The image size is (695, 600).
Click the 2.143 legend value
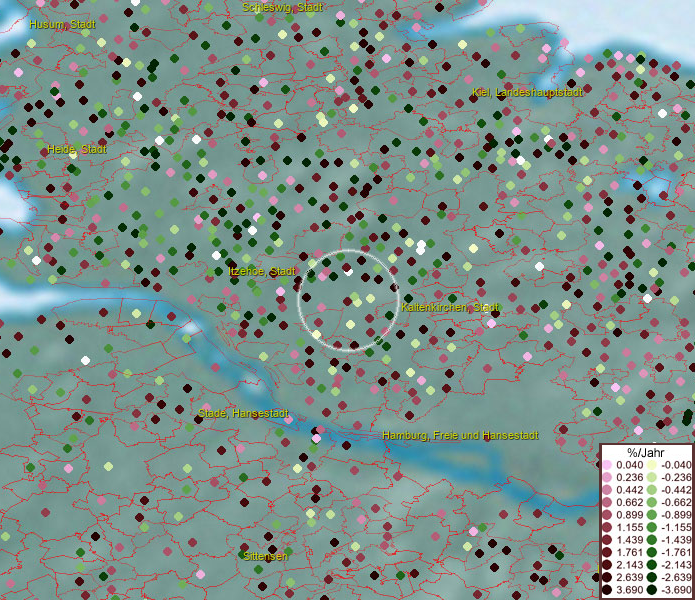(629, 565)
